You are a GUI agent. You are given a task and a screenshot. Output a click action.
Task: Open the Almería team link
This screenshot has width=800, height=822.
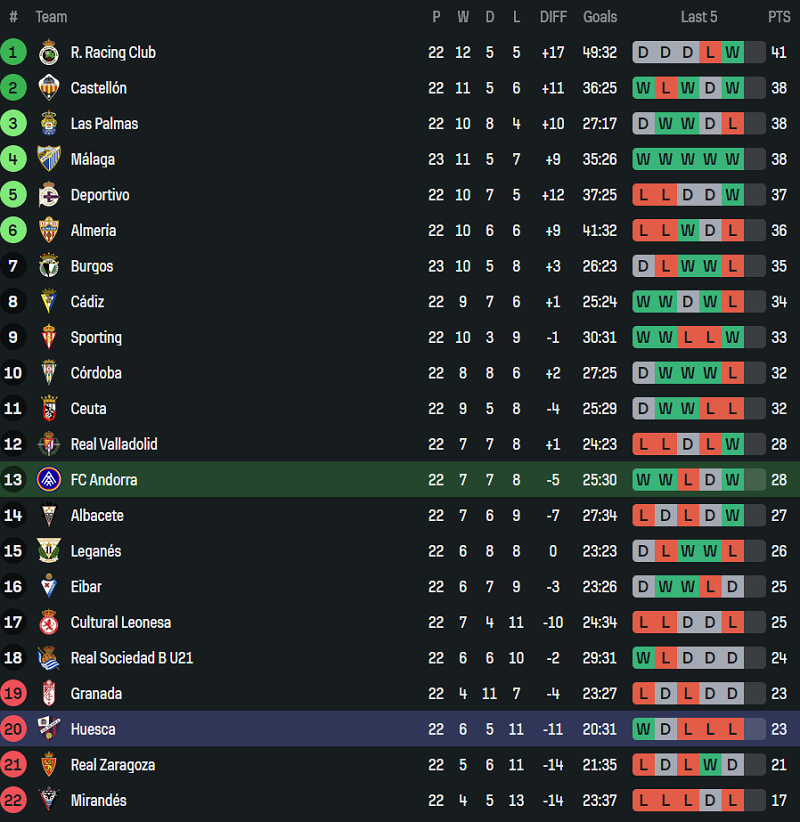[x=93, y=231]
